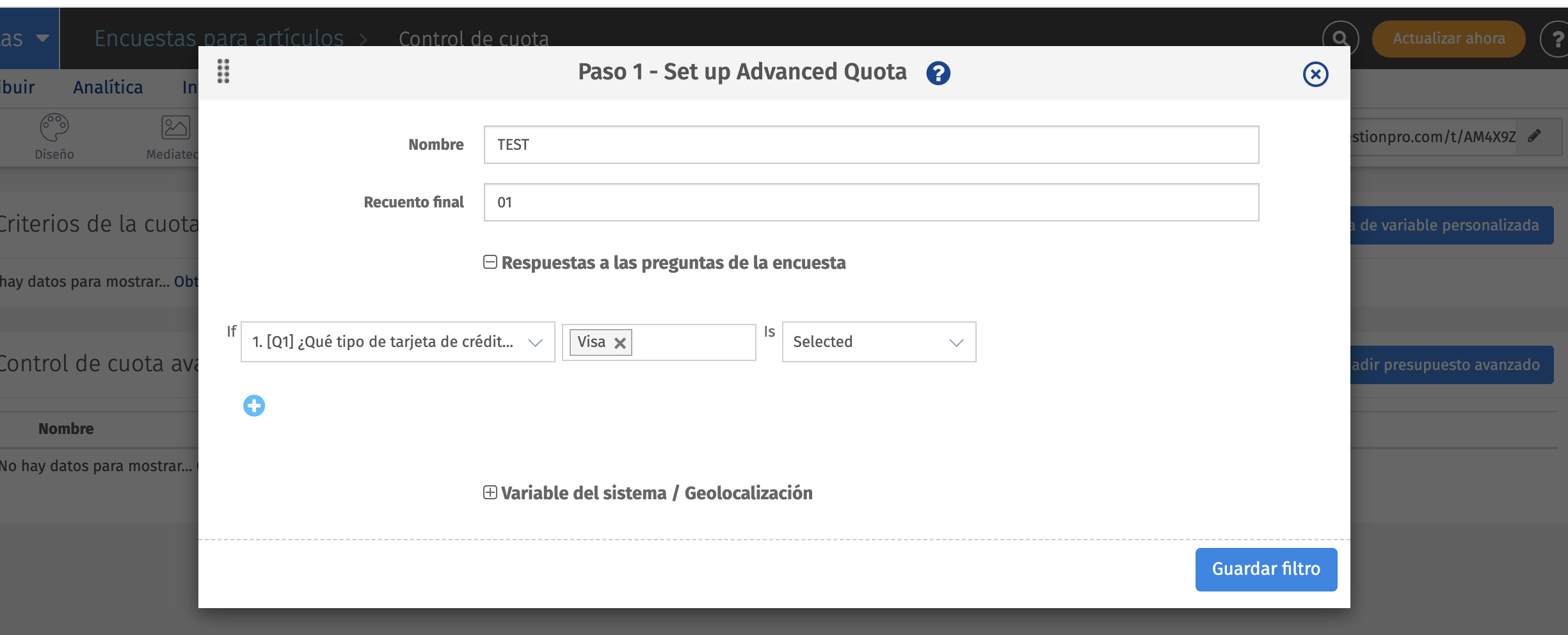This screenshot has width=1568, height=635.
Task: Open the Selected condition dropdown
Action: tap(879, 342)
